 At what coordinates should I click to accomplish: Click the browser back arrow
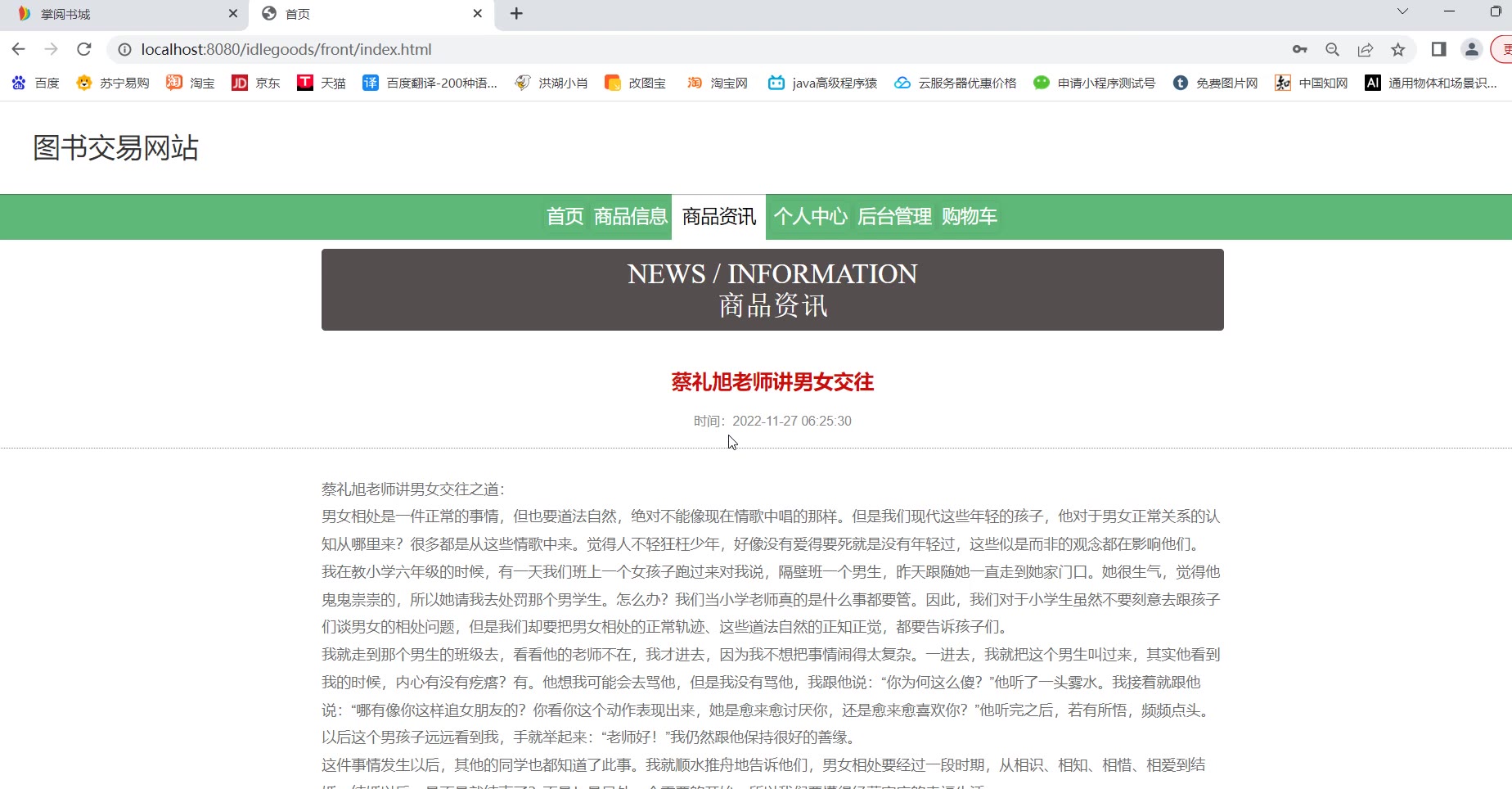pos(18,49)
